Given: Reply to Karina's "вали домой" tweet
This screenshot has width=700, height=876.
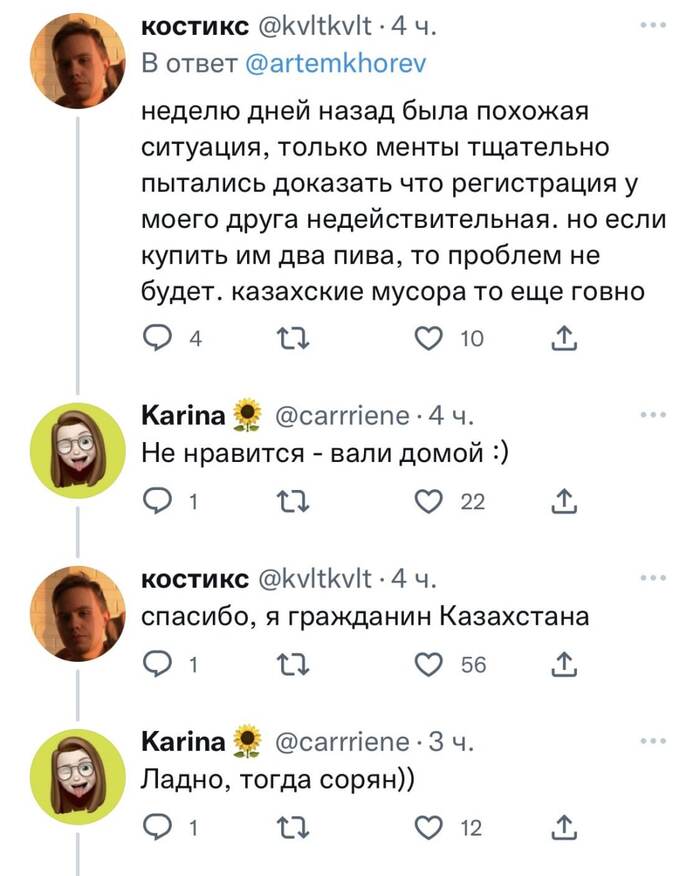Looking at the screenshot, I should (x=159, y=502).
